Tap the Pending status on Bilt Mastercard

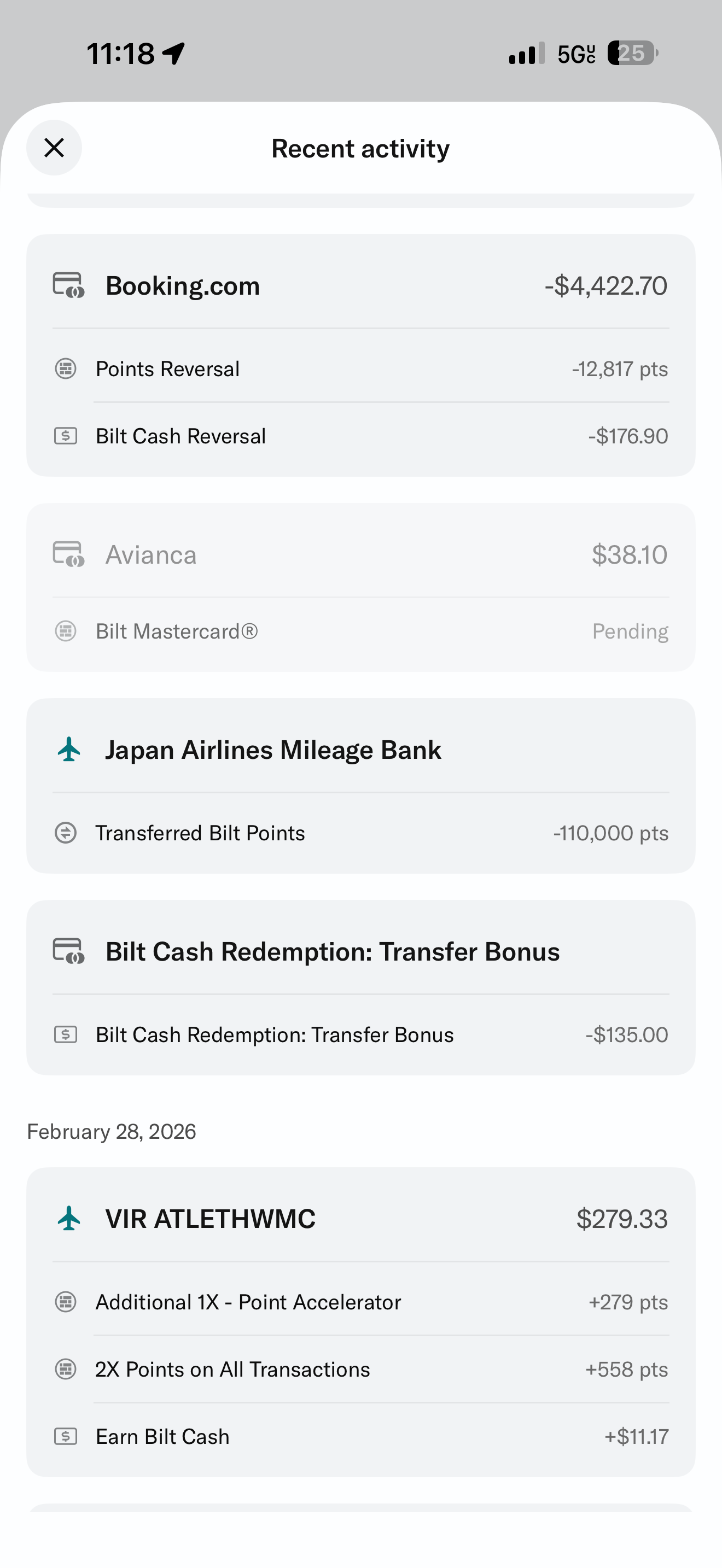pos(630,631)
